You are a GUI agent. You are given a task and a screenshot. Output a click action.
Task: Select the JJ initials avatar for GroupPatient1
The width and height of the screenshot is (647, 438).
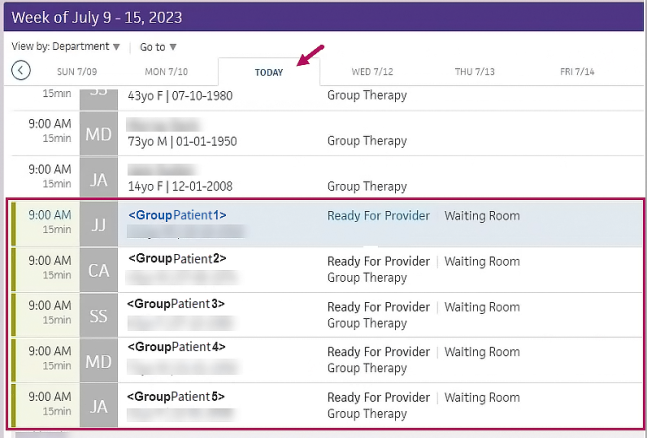(x=98, y=223)
